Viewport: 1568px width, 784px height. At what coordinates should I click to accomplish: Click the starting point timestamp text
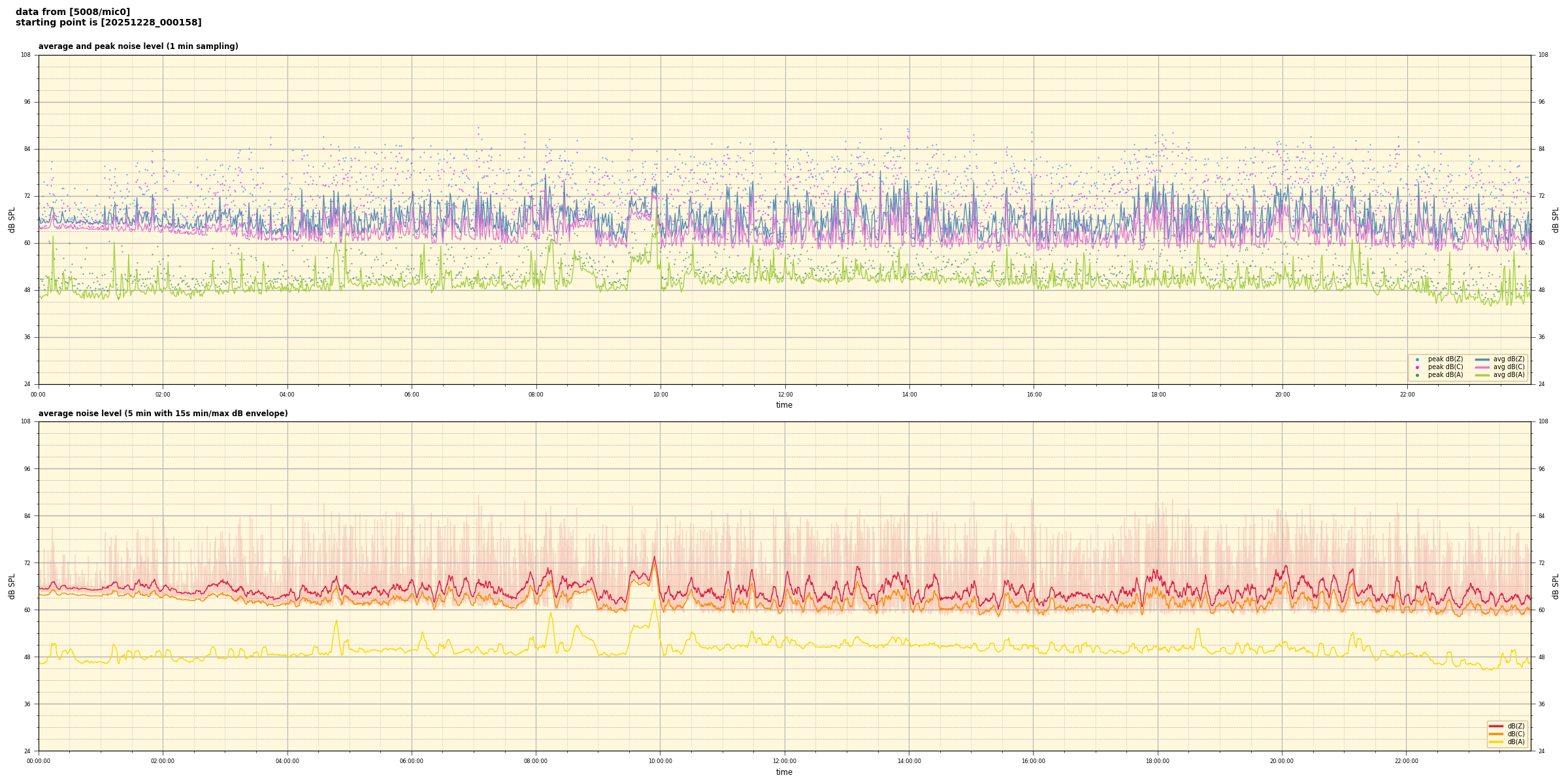pyautogui.click(x=108, y=23)
